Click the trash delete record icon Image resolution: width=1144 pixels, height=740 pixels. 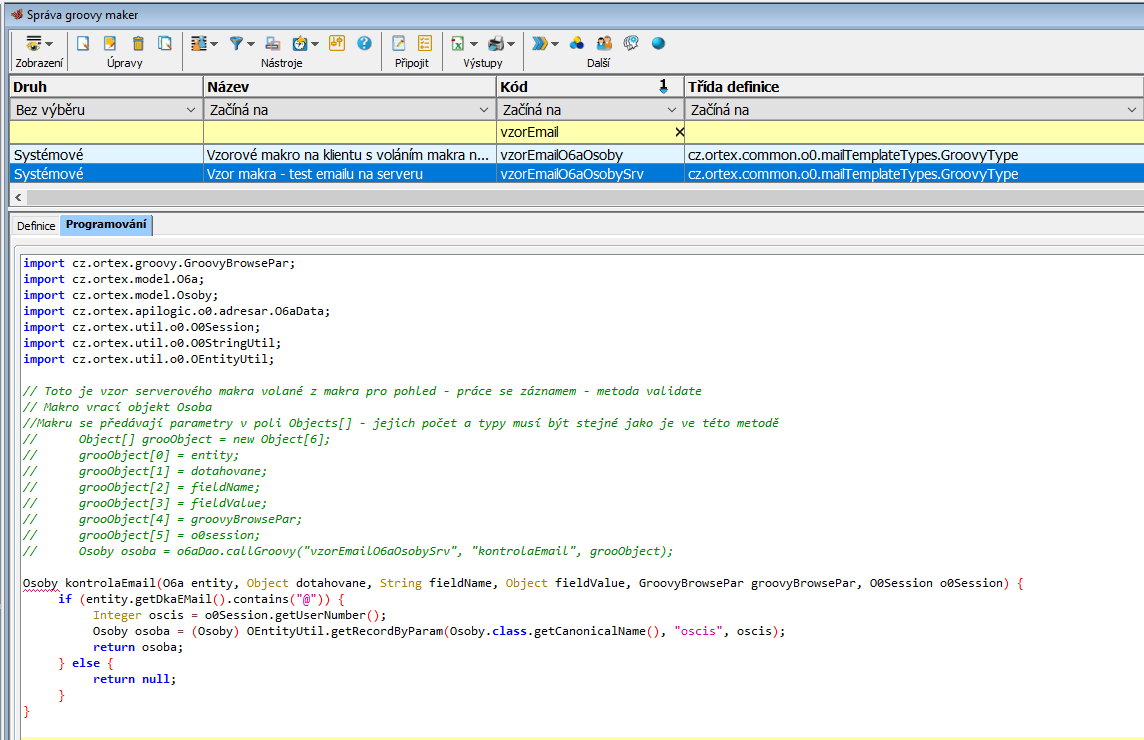click(138, 44)
